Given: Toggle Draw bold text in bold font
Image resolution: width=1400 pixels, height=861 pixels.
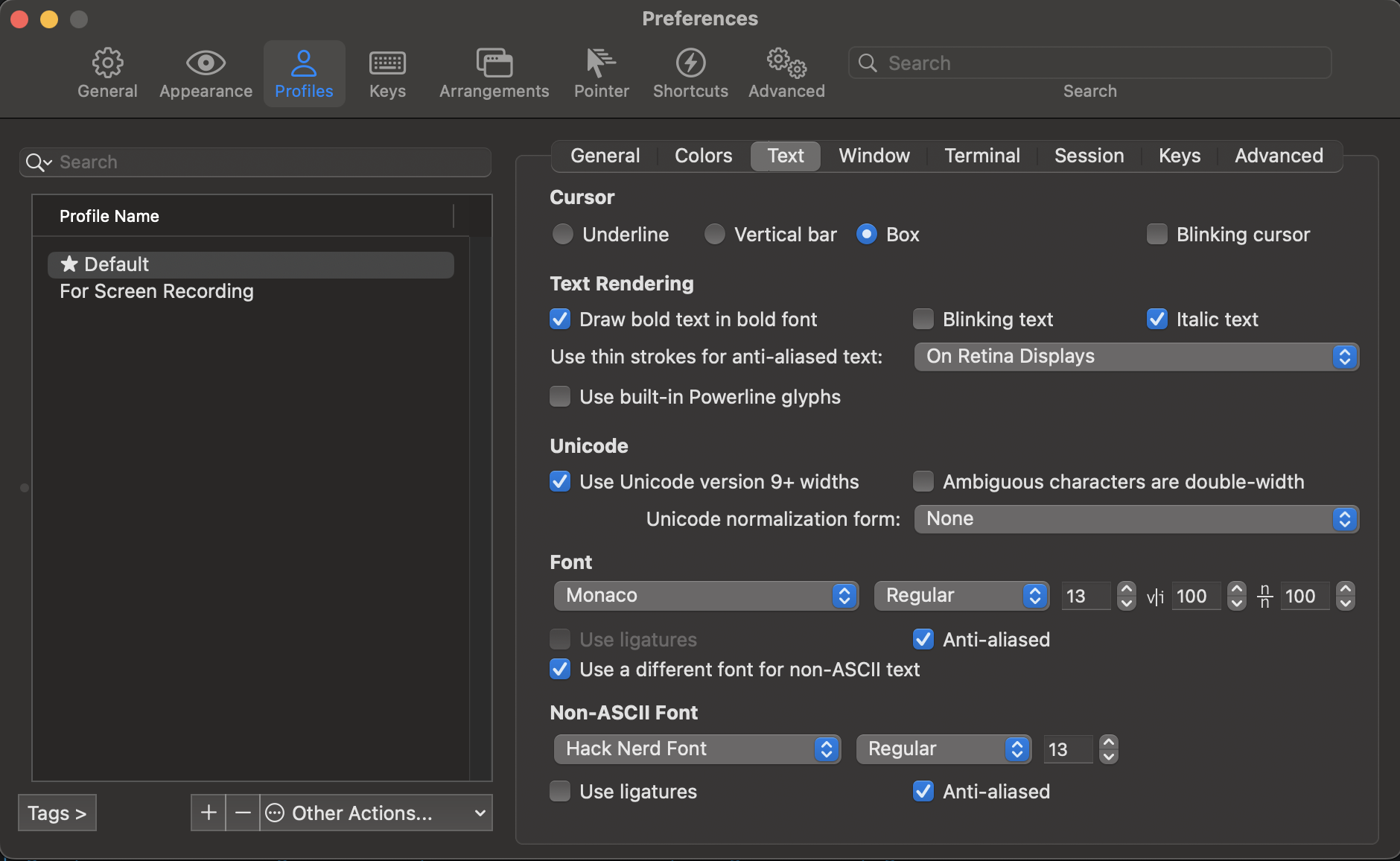Looking at the screenshot, I should tap(560, 319).
